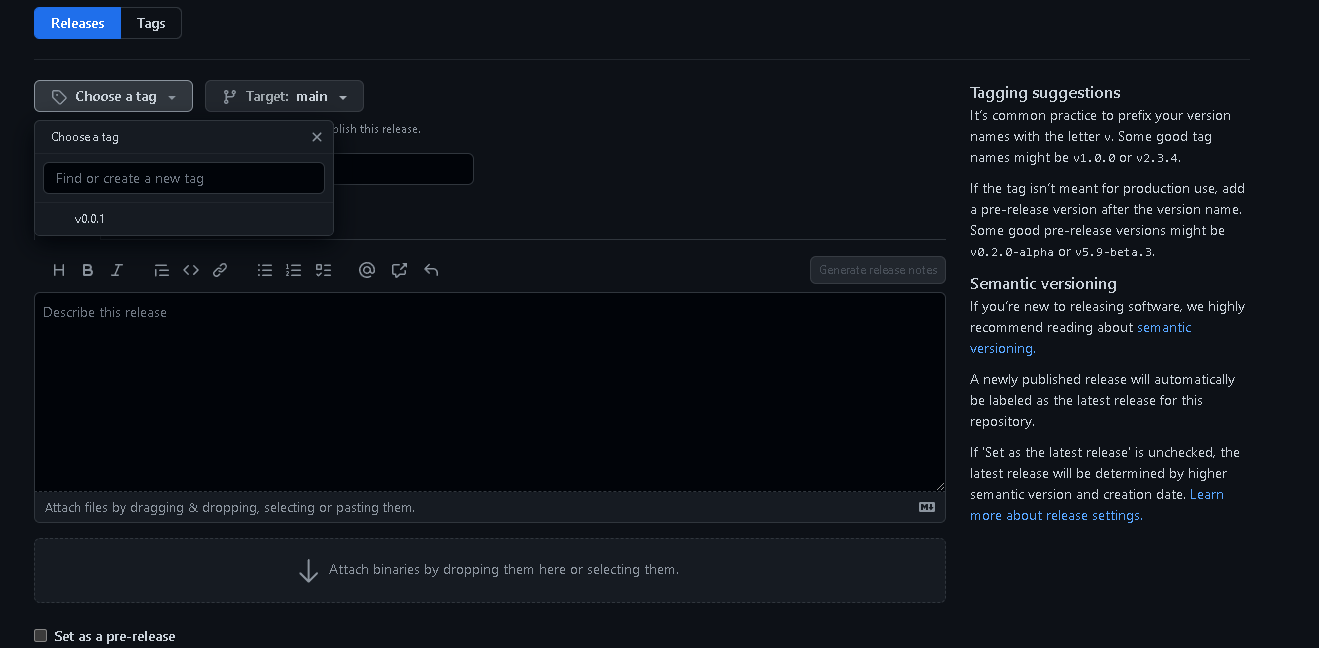Collapse the Choose a tag dropdown button
Screen dimensions: 1319x648
[x=113, y=96]
